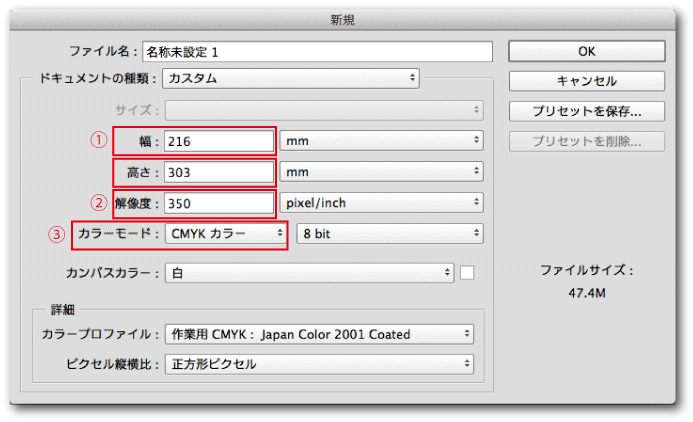Click the ファイル名 text field
The image size is (693, 422).
pyautogui.click(x=317, y=51)
